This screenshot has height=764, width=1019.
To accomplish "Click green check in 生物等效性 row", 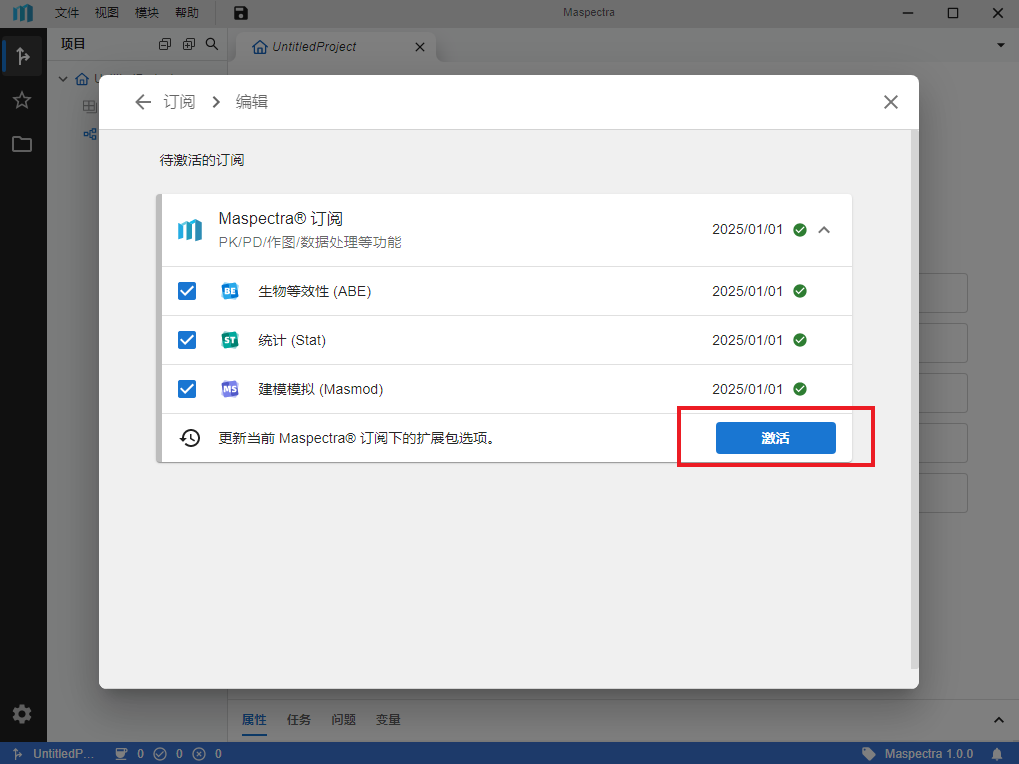I will (800, 291).
